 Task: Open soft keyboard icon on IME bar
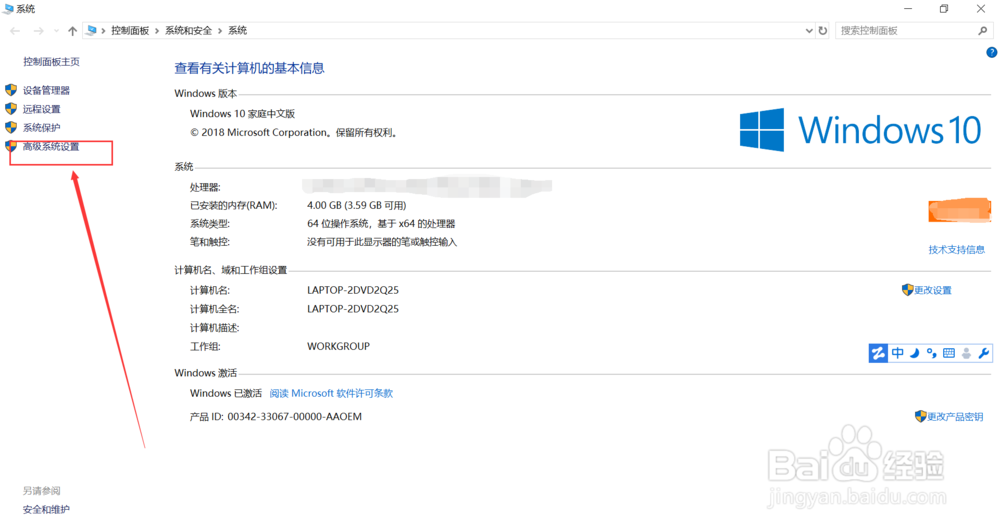[x=949, y=353]
